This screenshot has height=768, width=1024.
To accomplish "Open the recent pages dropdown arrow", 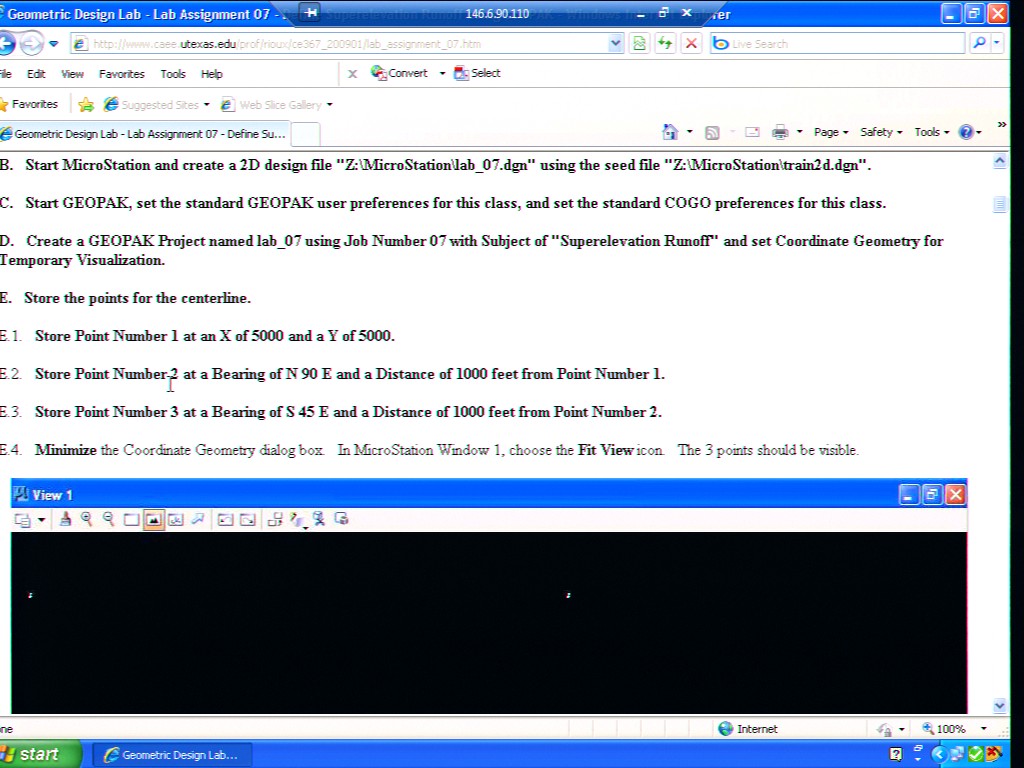I will [x=54, y=44].
